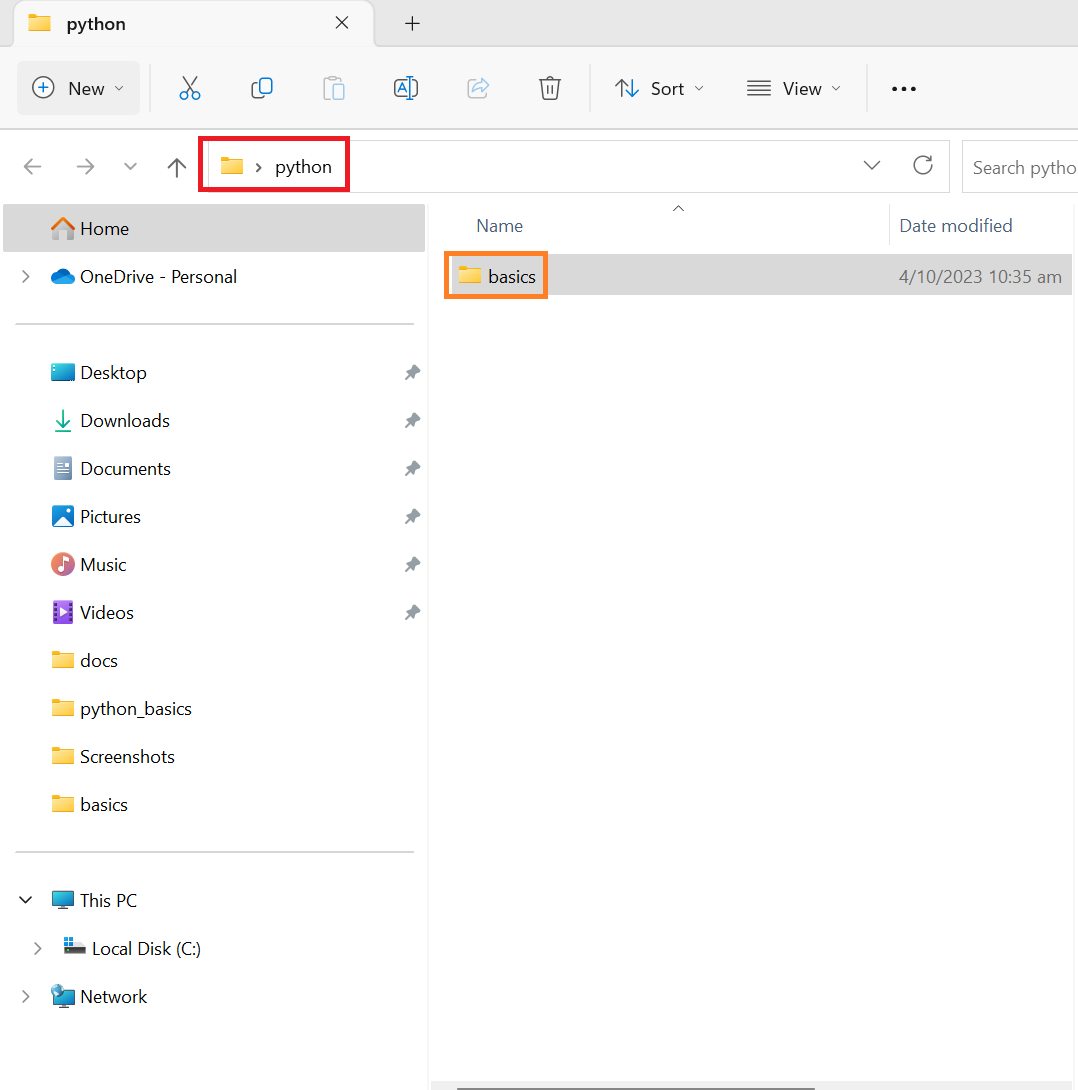The height and width of the screenshot is (1090, 1078).
Task: Click the folder icon in address bar
Action: (231, 165)
